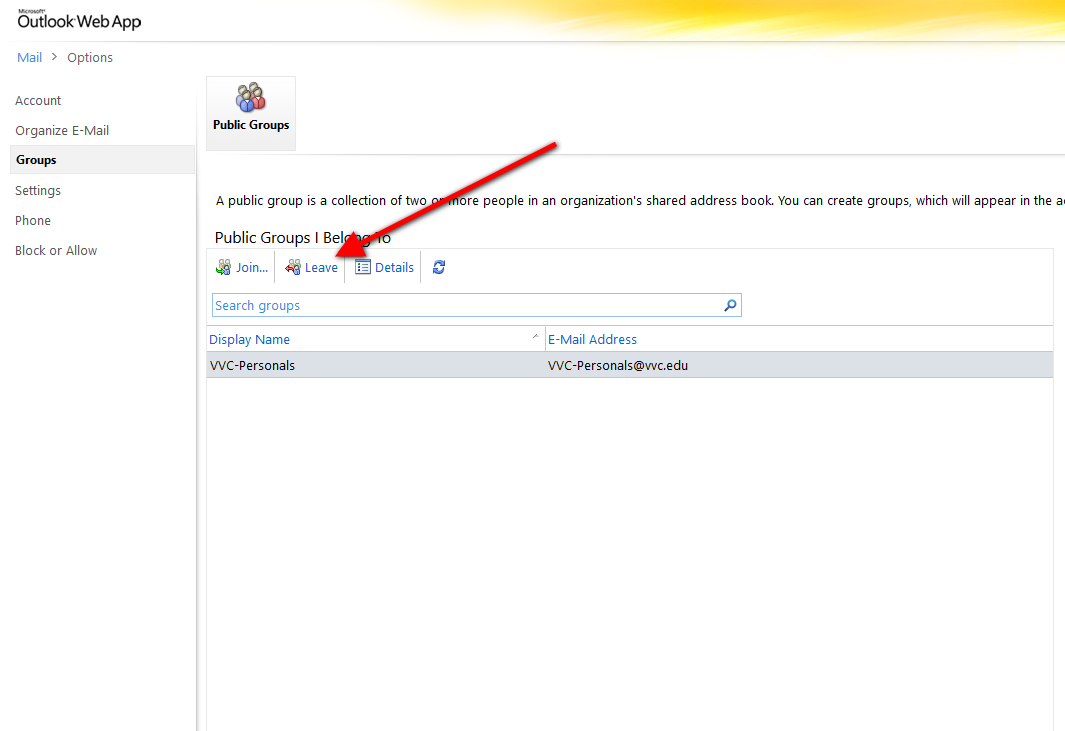Focus the Search groups text box

pyautogui.click(x=465, y=306)
